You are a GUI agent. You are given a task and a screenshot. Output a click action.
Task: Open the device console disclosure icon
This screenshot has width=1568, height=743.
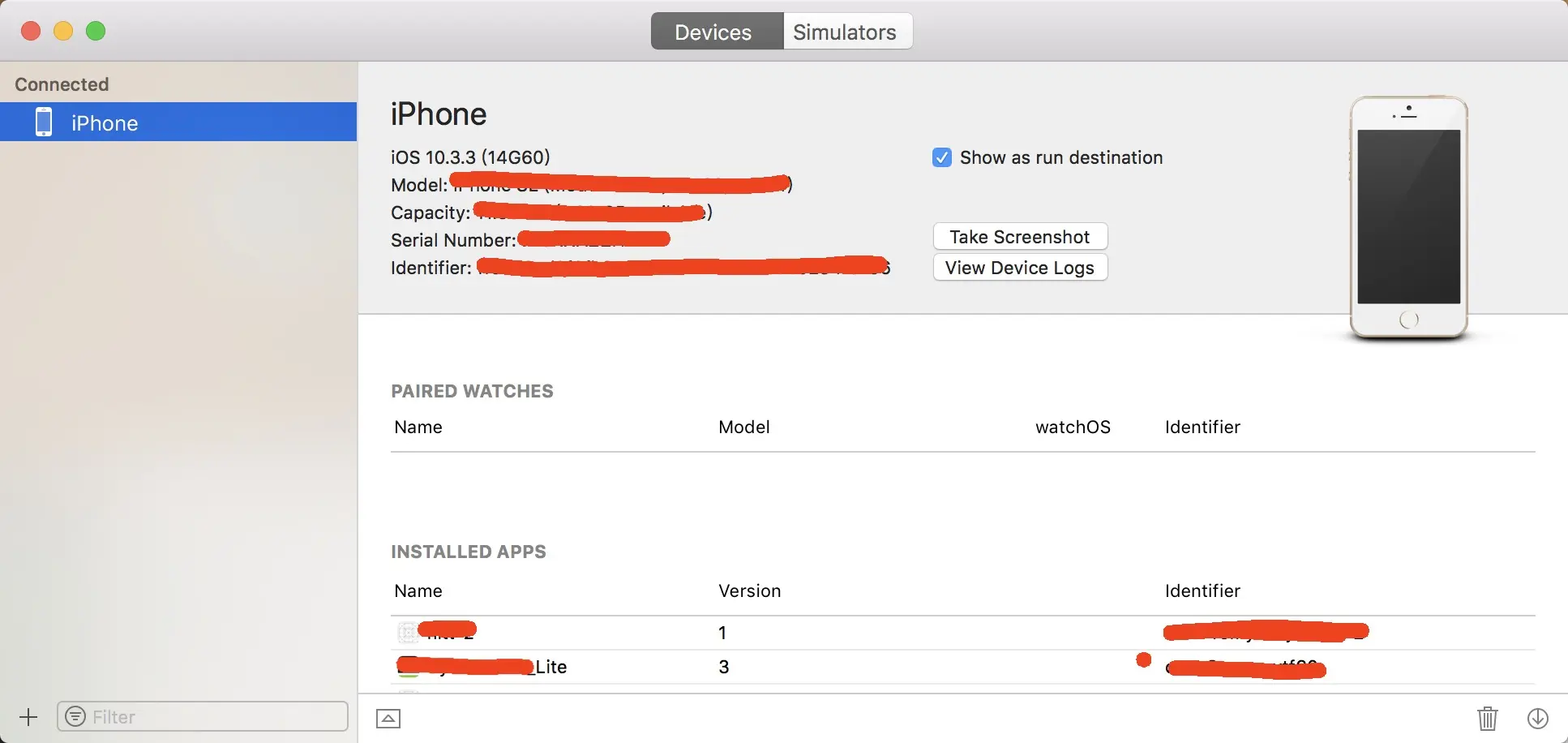[x=388, y=719]
